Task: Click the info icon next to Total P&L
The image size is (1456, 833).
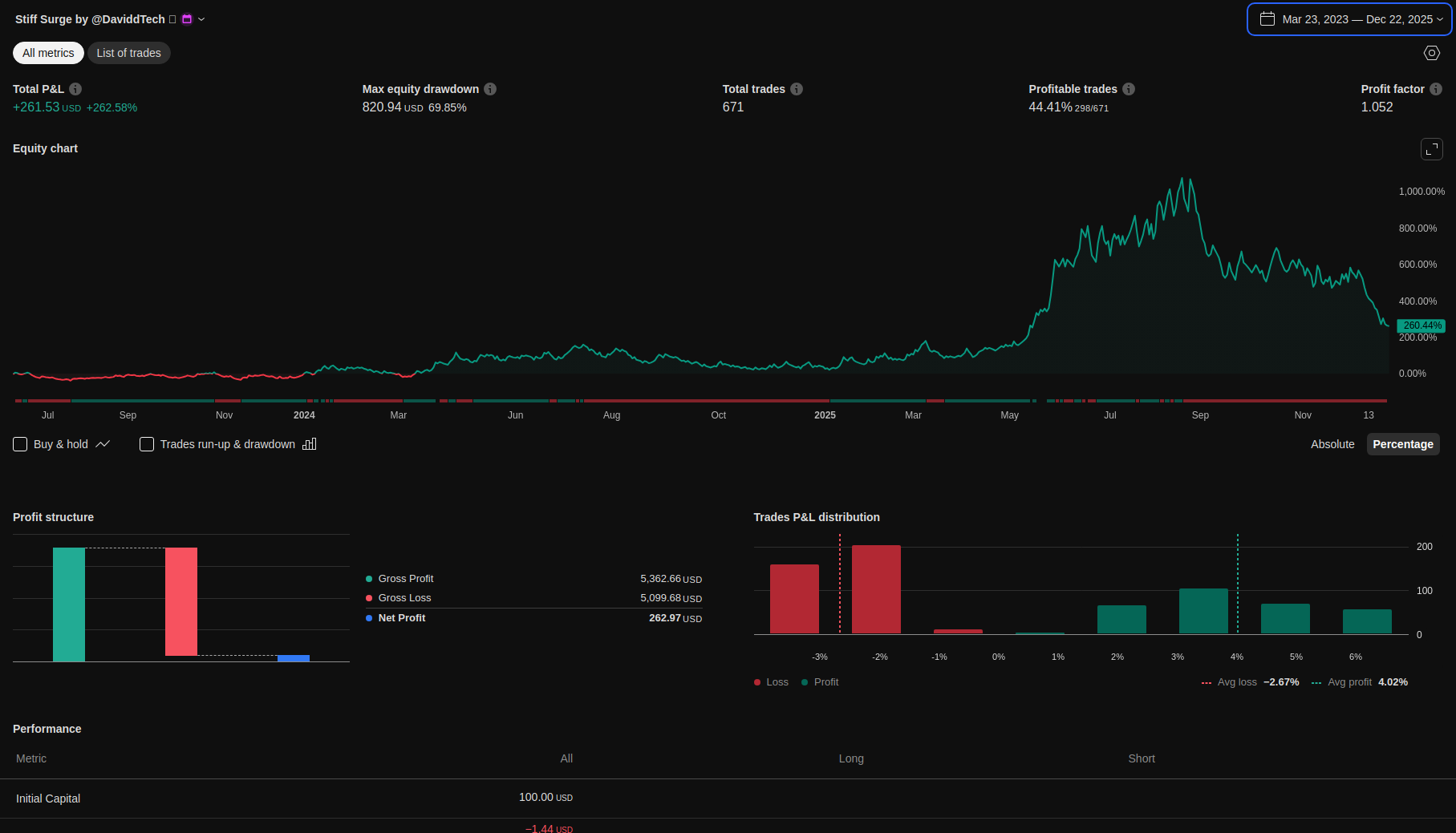Action: tap(75, 89)
